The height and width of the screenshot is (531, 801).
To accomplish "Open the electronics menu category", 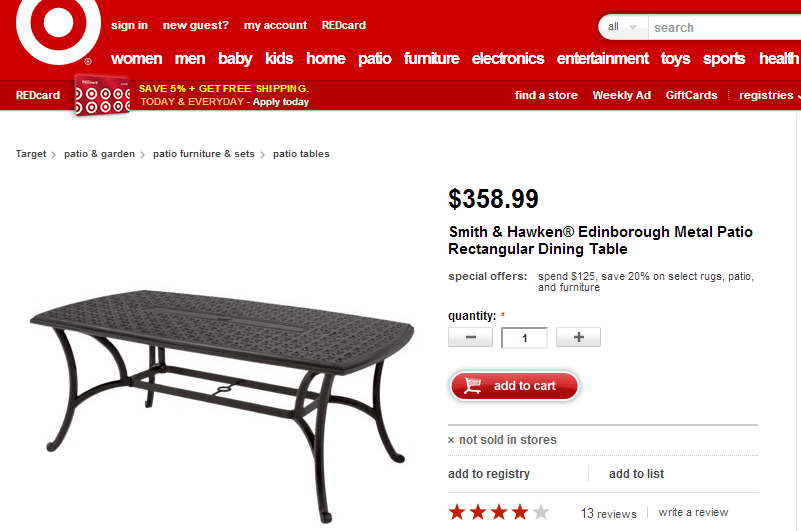I will click(x=508, y=59).
